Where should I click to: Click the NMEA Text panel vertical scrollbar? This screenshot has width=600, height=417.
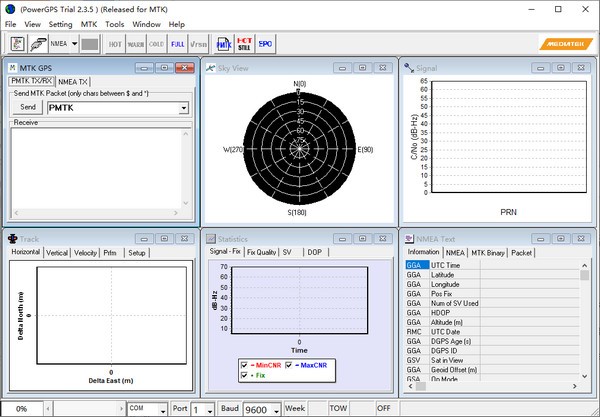point(586,320)
